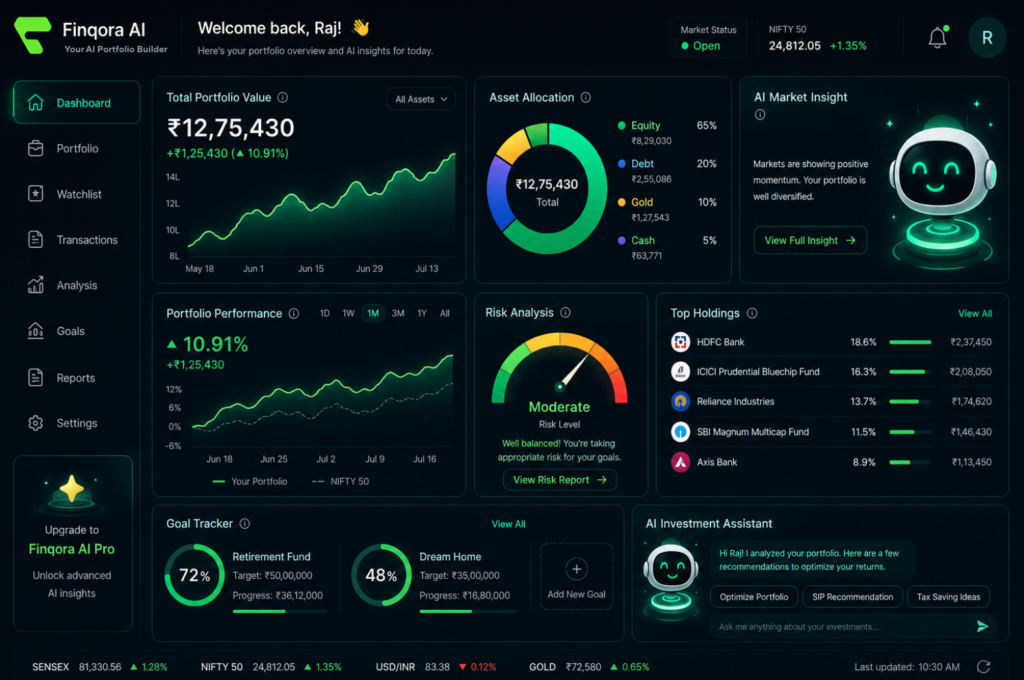Image resolution: width=1024 pixels, height=680 pixels.
Task: Open the All Assets dropdown
Action: pyautogui.click(x=421, y=99)
